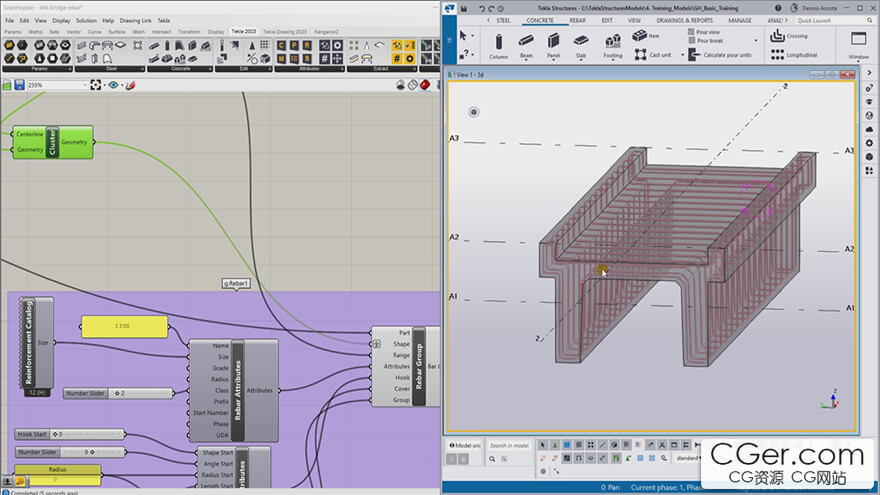
Task: Switch to the DRAWINGS & REPORTS tab
Action: coord(684,20)
